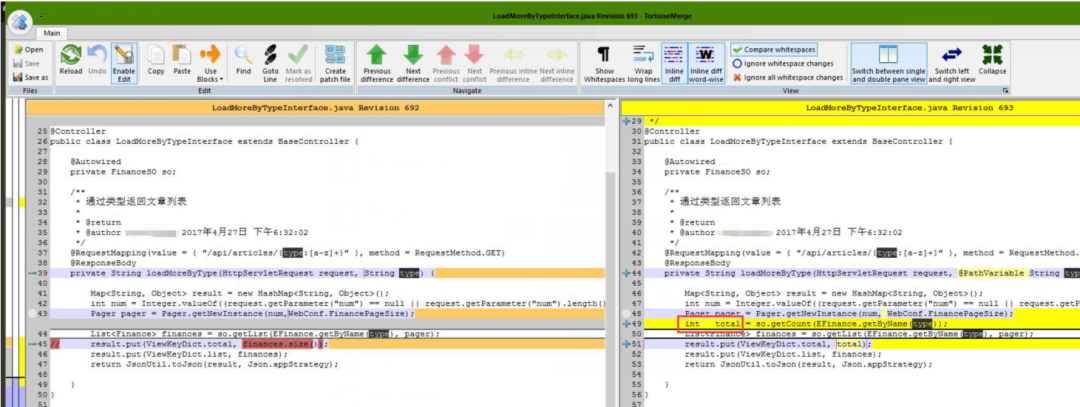Open the quick access toolbar dropdown arrow
Viewport: 1080px width, 407px height.
coord(41,15)
